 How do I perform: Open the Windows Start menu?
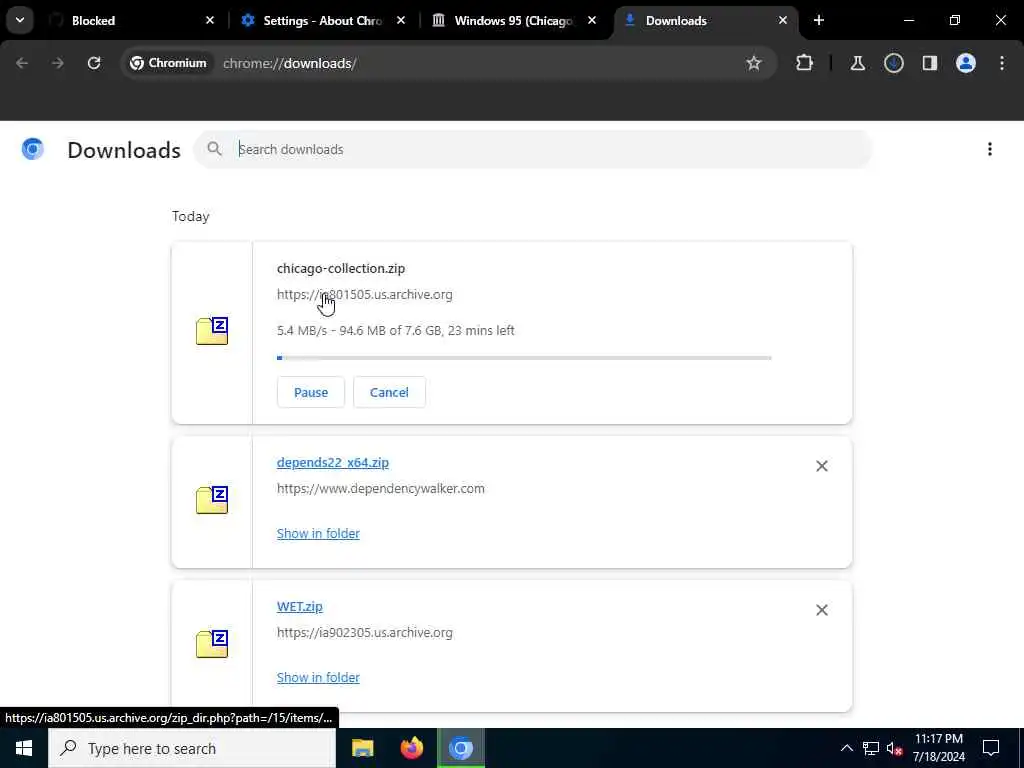(24, 748)
